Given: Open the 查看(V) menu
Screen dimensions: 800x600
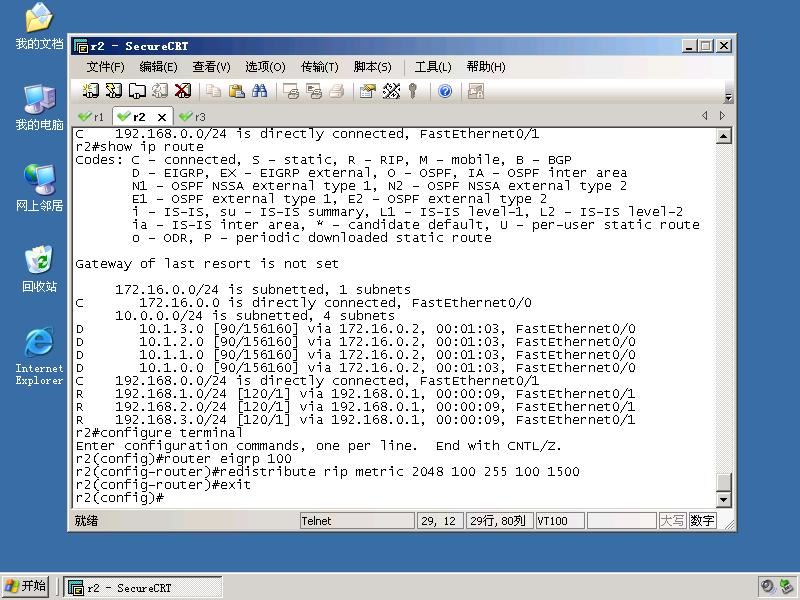Looking at the screenshot, I should (211, 67).
